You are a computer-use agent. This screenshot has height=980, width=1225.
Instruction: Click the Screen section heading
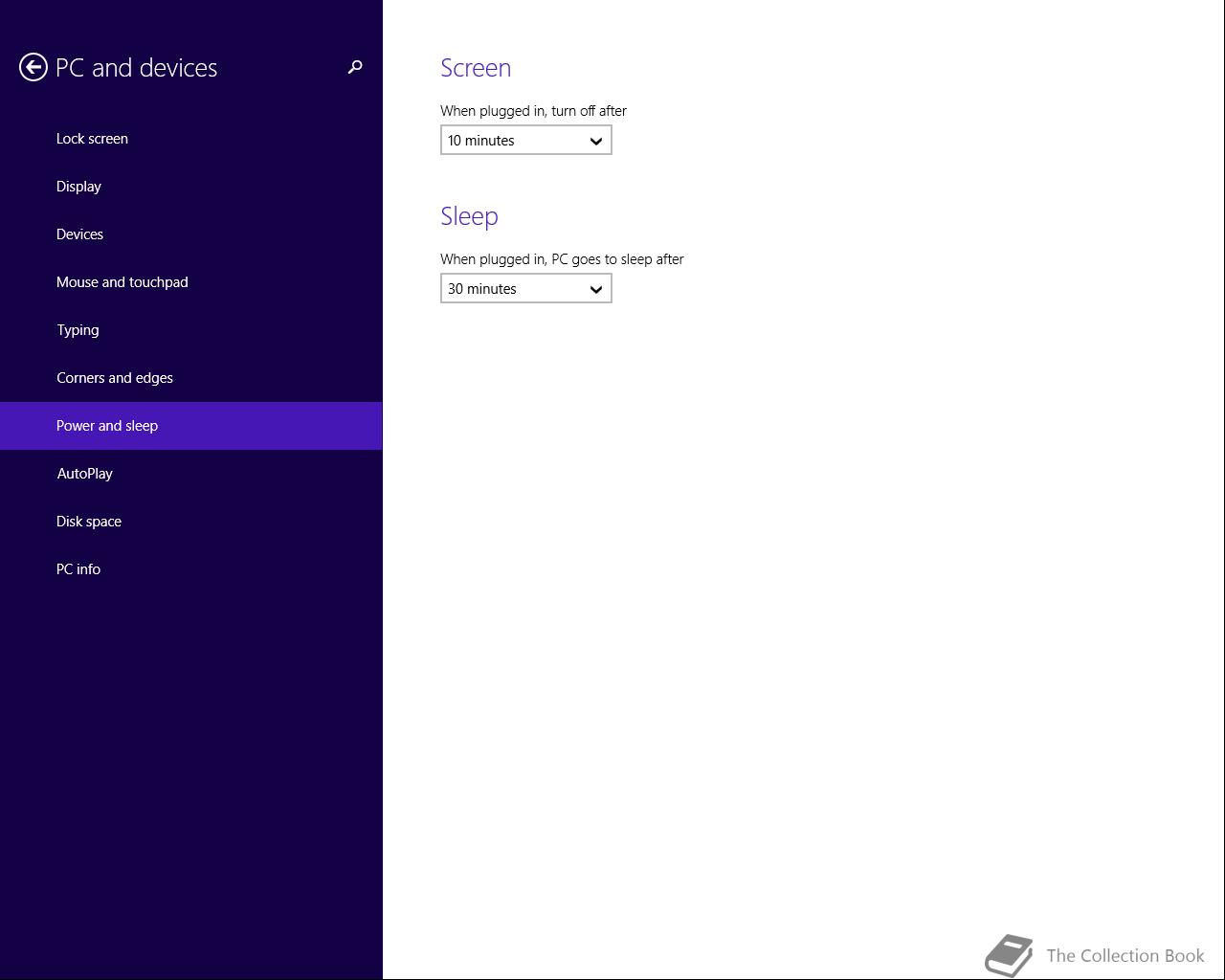click(476, 68)
